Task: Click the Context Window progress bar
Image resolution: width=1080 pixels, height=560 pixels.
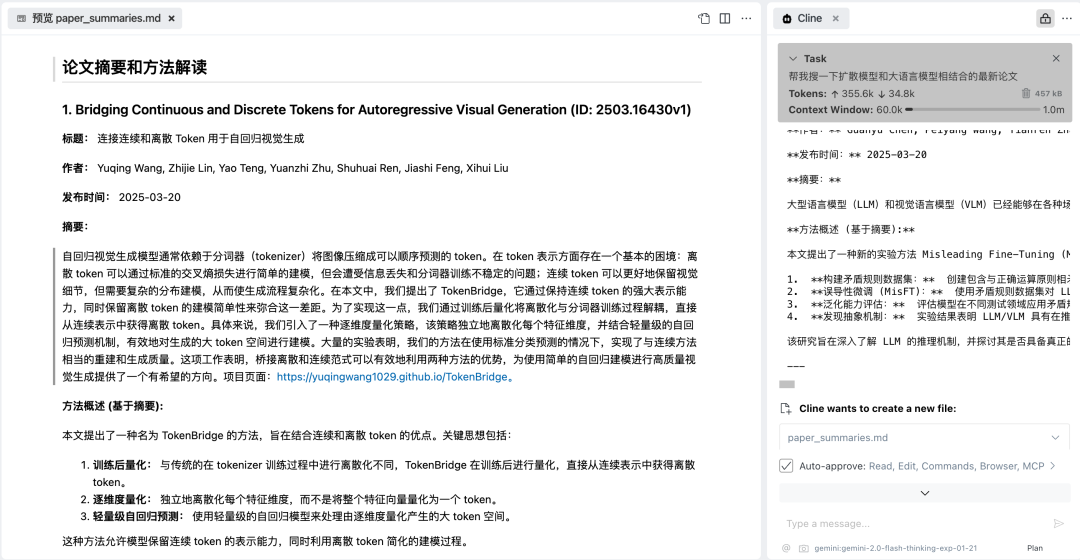Action: [x=972, y=110]
